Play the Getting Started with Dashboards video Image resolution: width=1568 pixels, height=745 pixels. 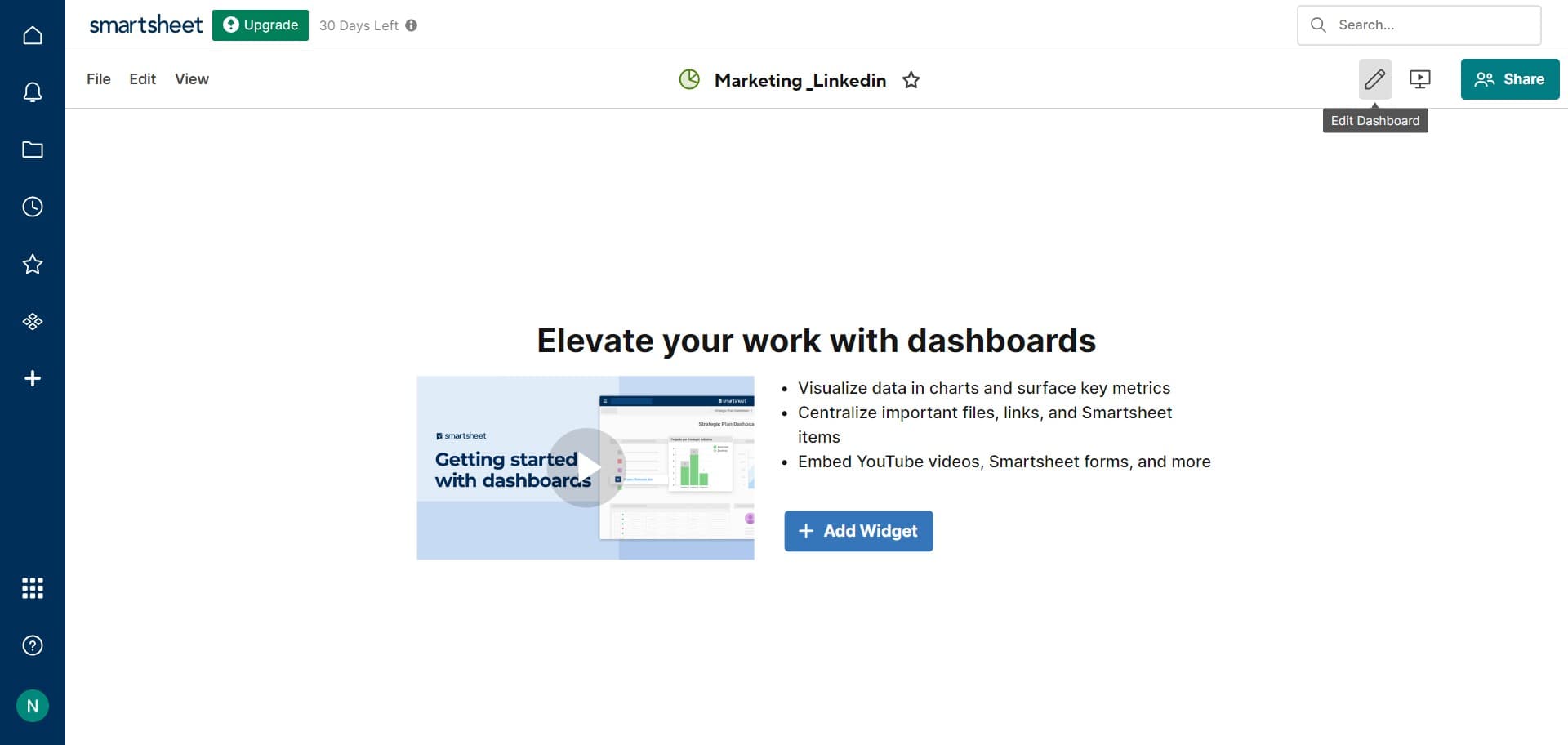[590, 467]
